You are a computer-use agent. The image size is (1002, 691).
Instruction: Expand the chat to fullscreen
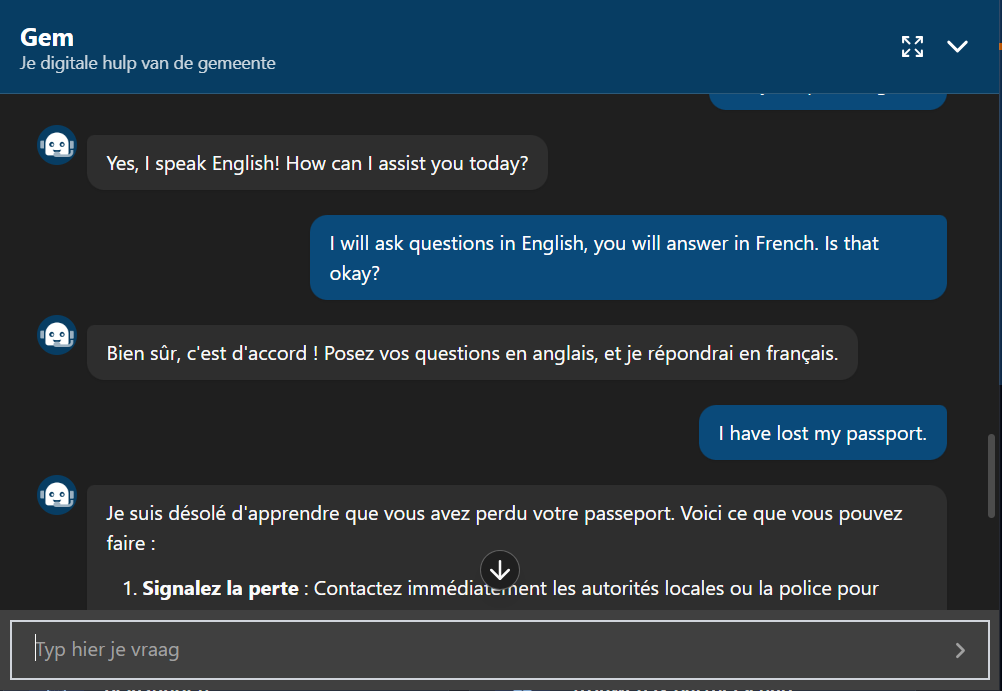(912, 46)
